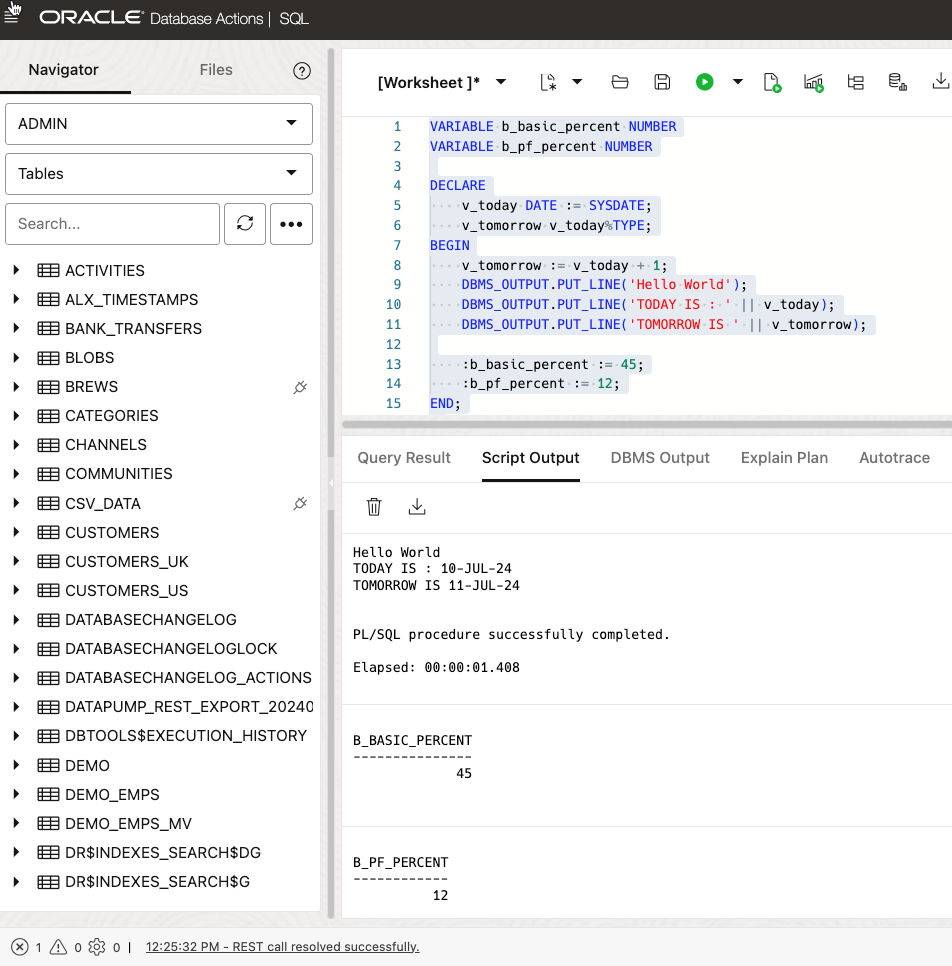Select the CUSTOMERS_US table

pos(127,590)
